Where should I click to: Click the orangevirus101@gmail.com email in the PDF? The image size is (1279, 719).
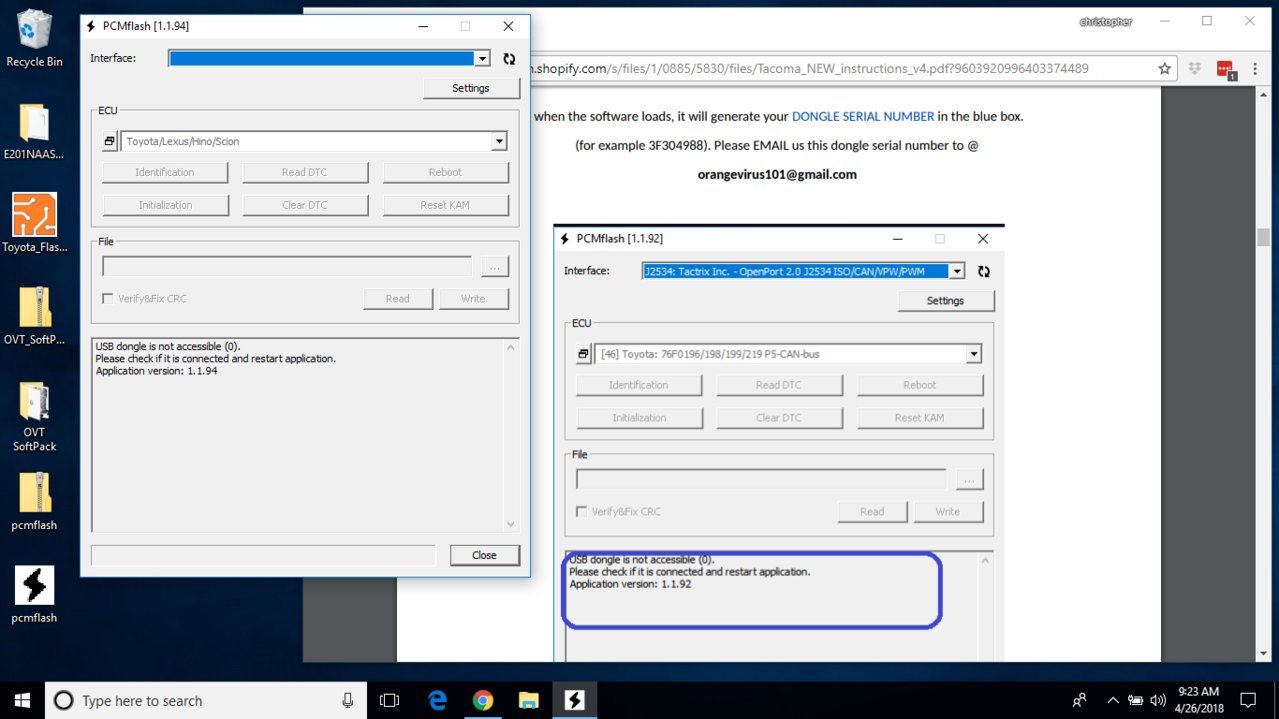[x=777, y=174]
